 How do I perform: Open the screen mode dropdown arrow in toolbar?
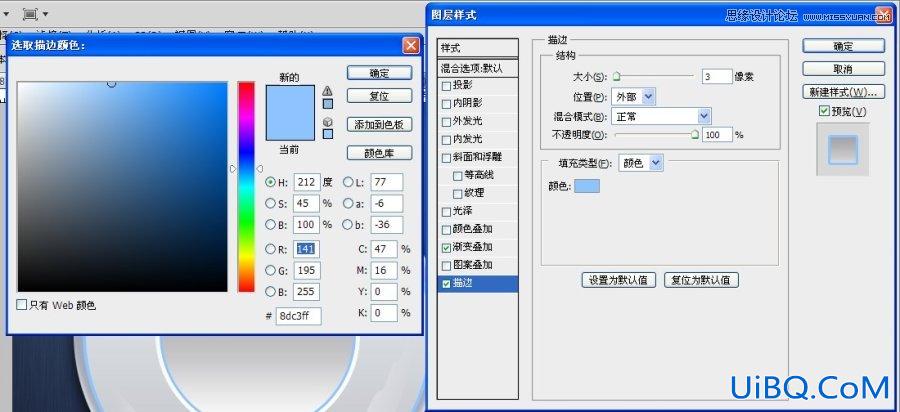click(46, 14)
